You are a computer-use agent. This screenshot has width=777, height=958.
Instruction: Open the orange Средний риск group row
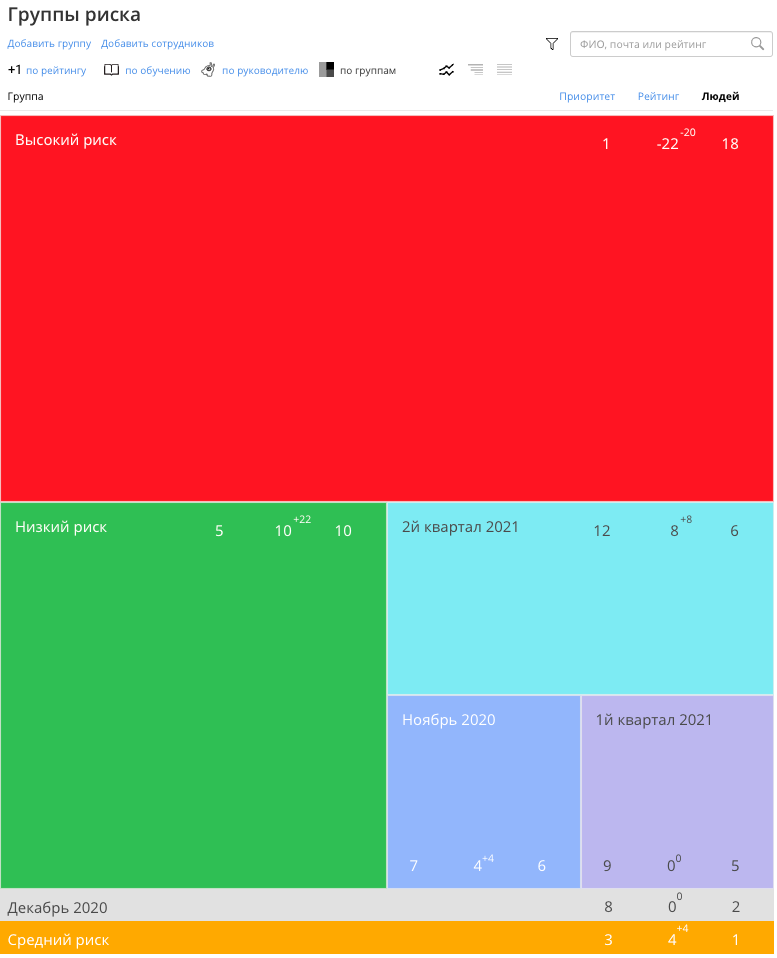[x=387, y=939]
